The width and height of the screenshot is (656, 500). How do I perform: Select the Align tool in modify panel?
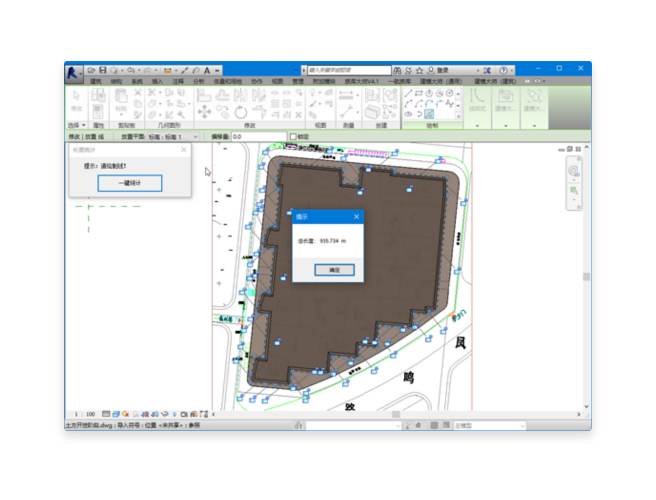(204, 95)
